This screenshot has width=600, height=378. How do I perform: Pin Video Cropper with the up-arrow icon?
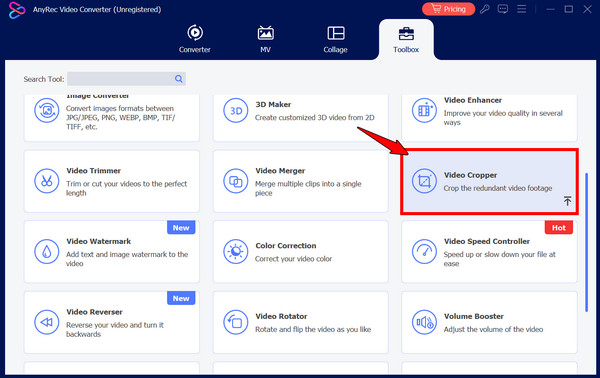click(x=567, y=201)
